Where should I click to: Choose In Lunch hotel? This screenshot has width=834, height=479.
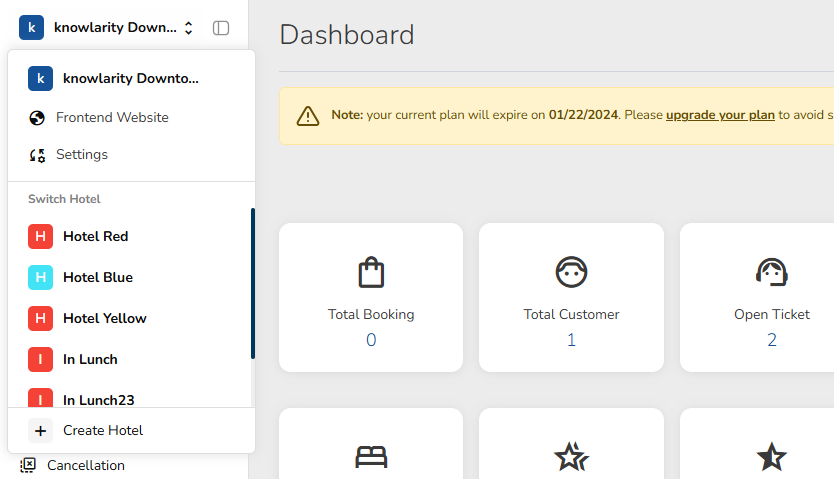click(90, 360)
